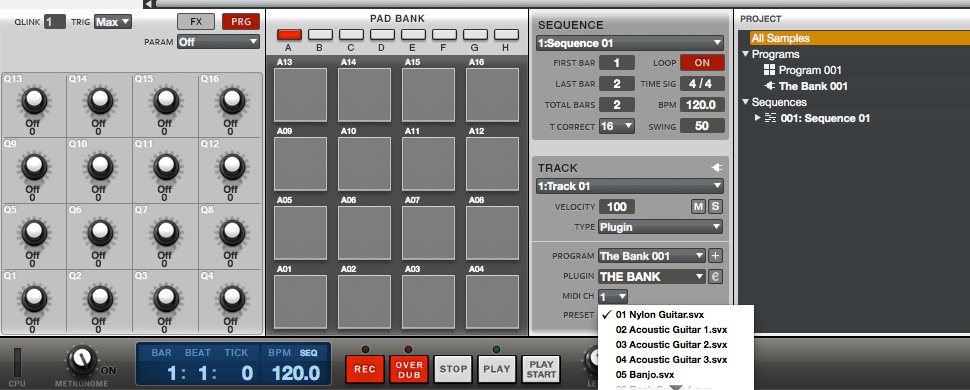Click the Q4 Q-Link knob
The width and height of the screenshot is (970, 390).
pyautogui.click(x=231, y=298)
